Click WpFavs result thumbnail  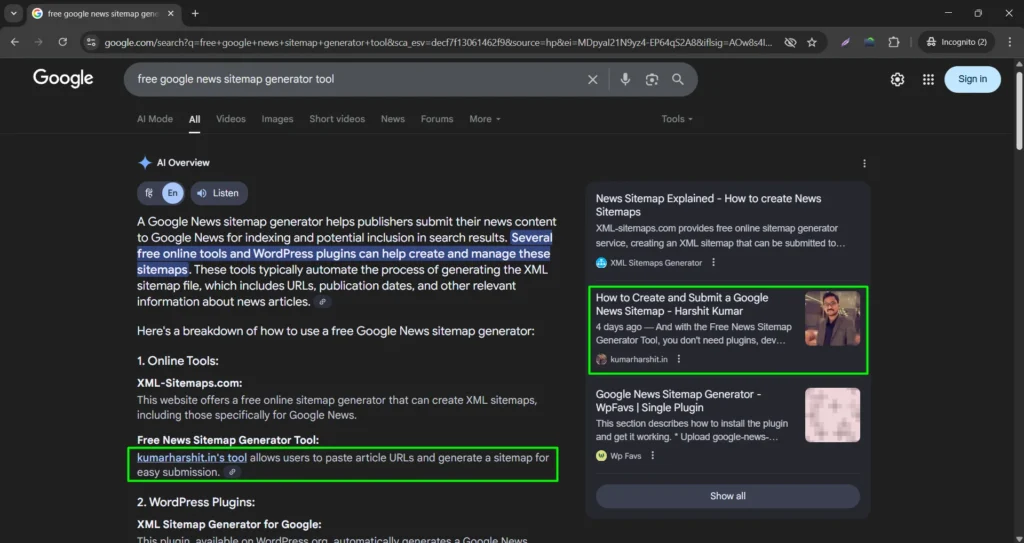tap(832, 415)
